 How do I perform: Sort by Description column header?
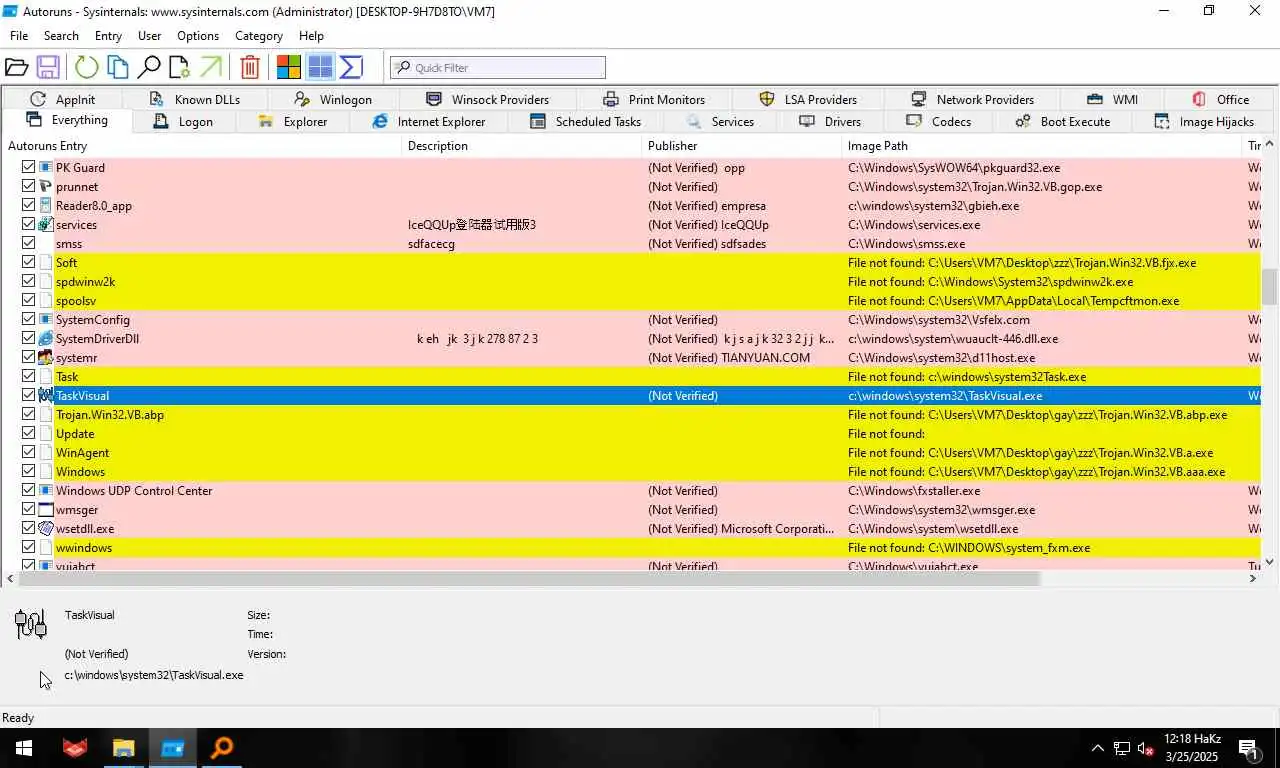pos(522,146)
